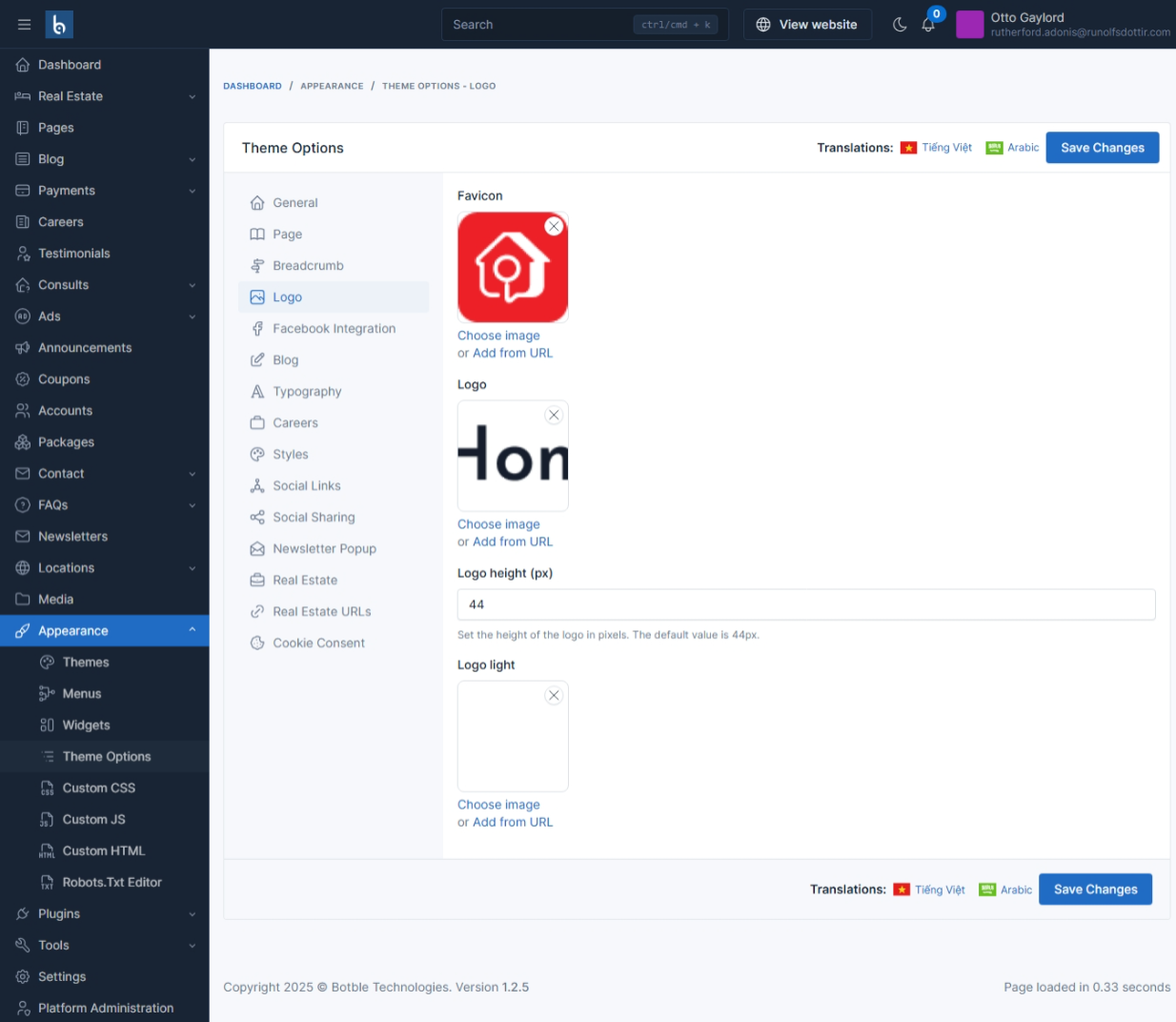The height and width of the screenshot is (1022, 1176).
Task: Click the top Save Changes button
Action: pos(1103,148)
